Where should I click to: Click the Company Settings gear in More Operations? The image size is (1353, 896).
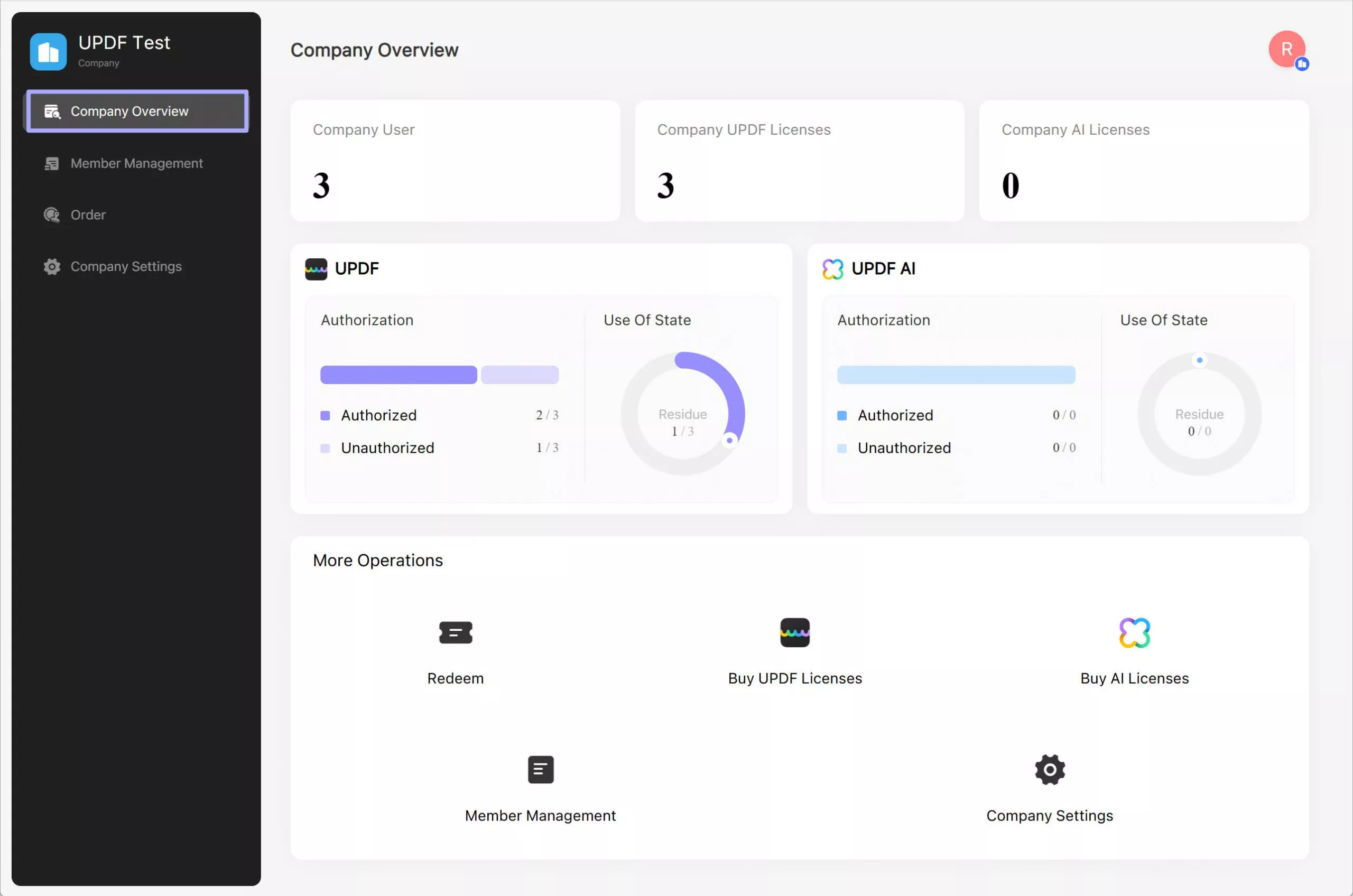[1050, 770]
